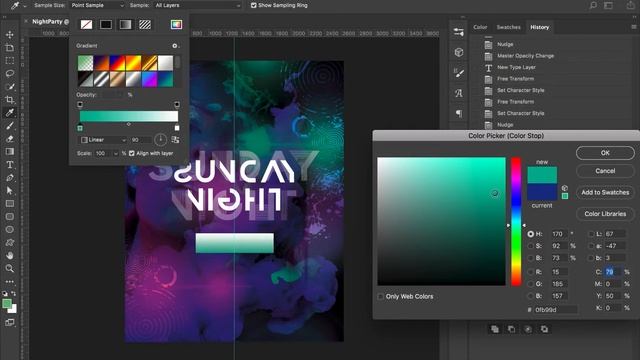Select the L lightness radio button
Viewport: 640px width, 360px height.
click(591, 234)
